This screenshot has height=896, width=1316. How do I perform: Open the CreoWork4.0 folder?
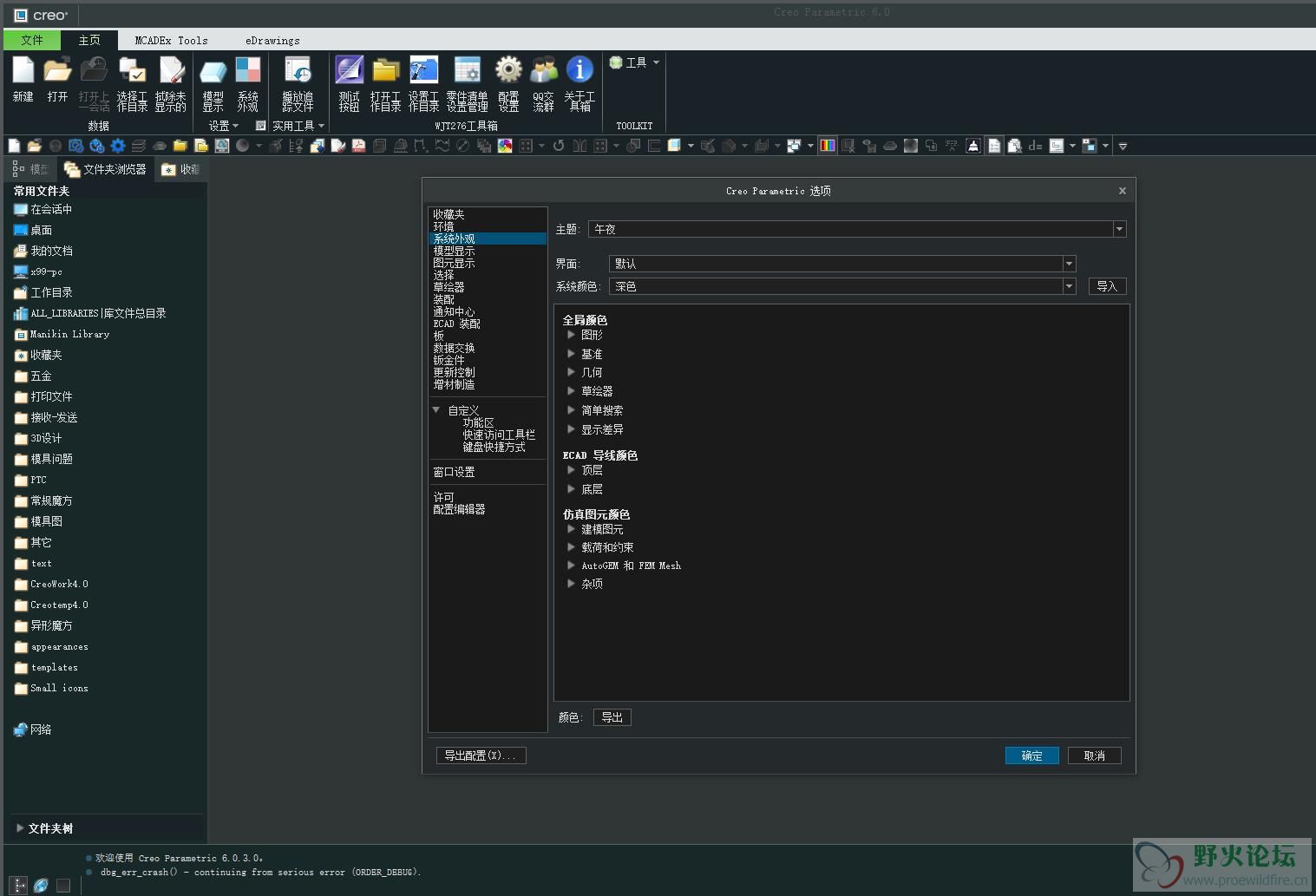[x=51, y=584]
